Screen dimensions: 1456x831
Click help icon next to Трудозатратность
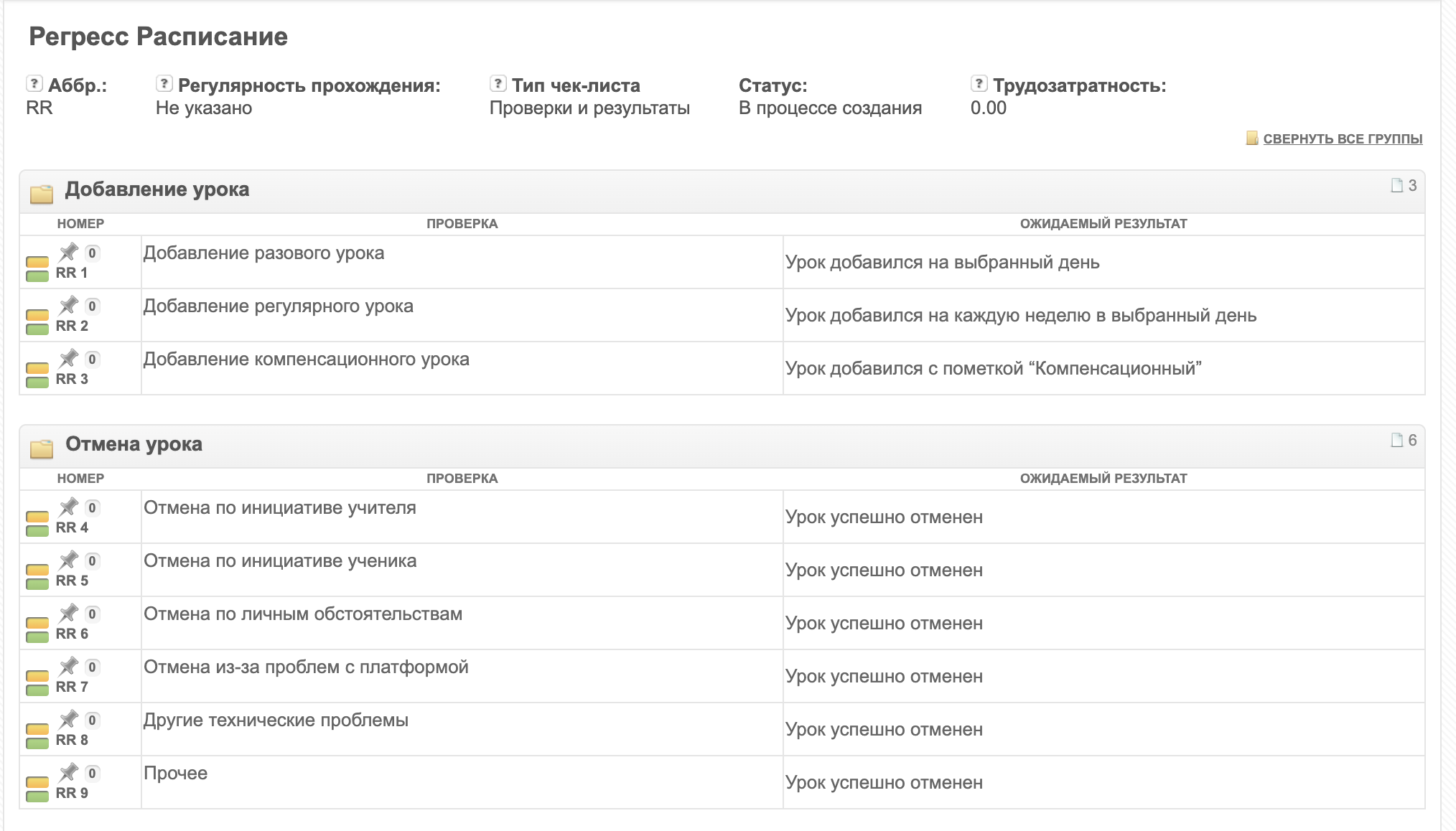coord(979,83)
